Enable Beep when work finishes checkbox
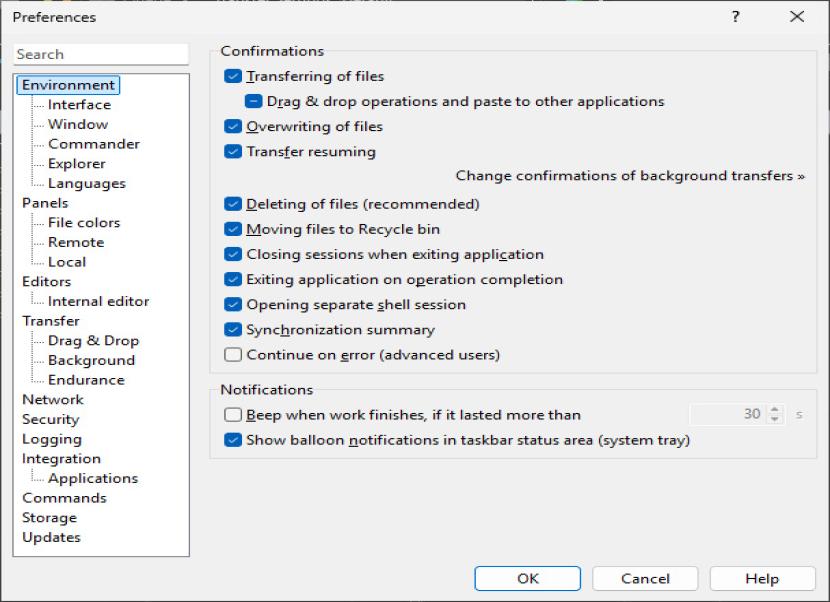Viewport: 830px width, 602px height. (233, 415)
